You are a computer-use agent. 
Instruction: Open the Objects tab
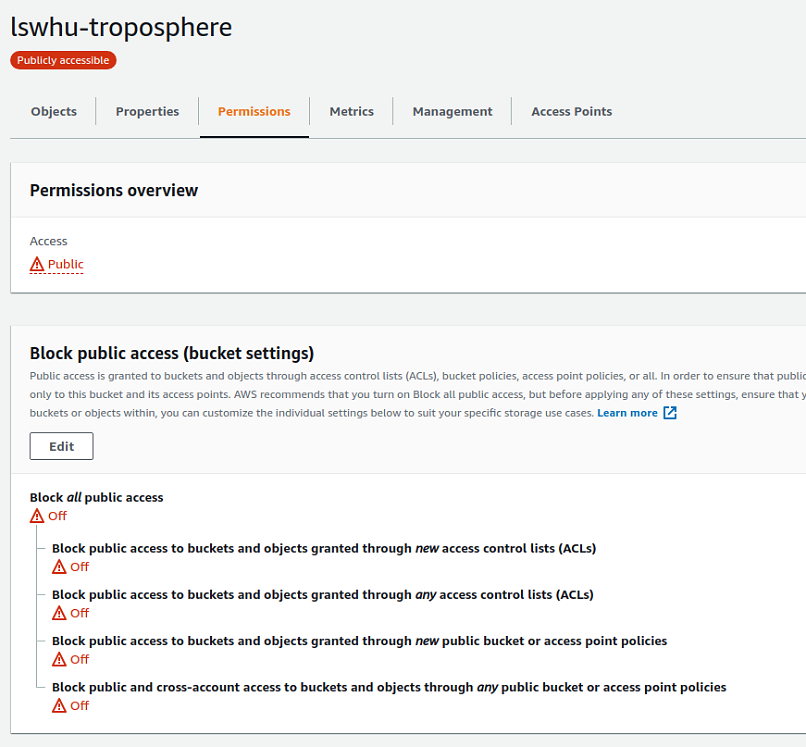coord(53,112)
